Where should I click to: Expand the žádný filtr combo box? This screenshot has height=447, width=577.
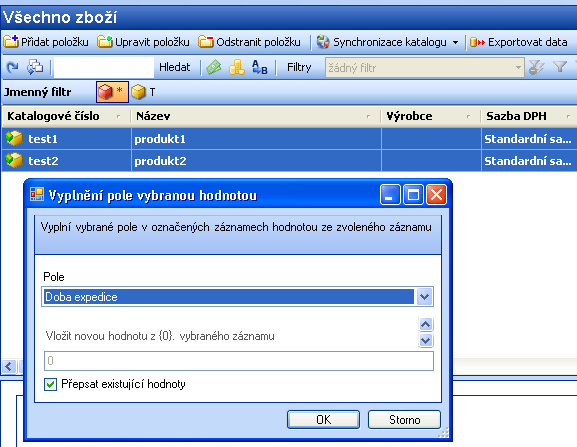point(425,67)
